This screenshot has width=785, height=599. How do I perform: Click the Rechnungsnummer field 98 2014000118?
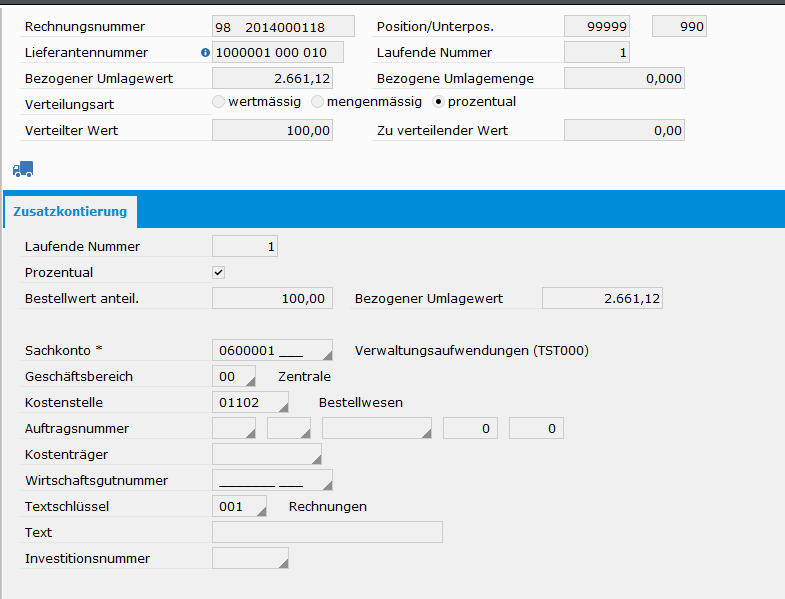(x=283, y=27)
